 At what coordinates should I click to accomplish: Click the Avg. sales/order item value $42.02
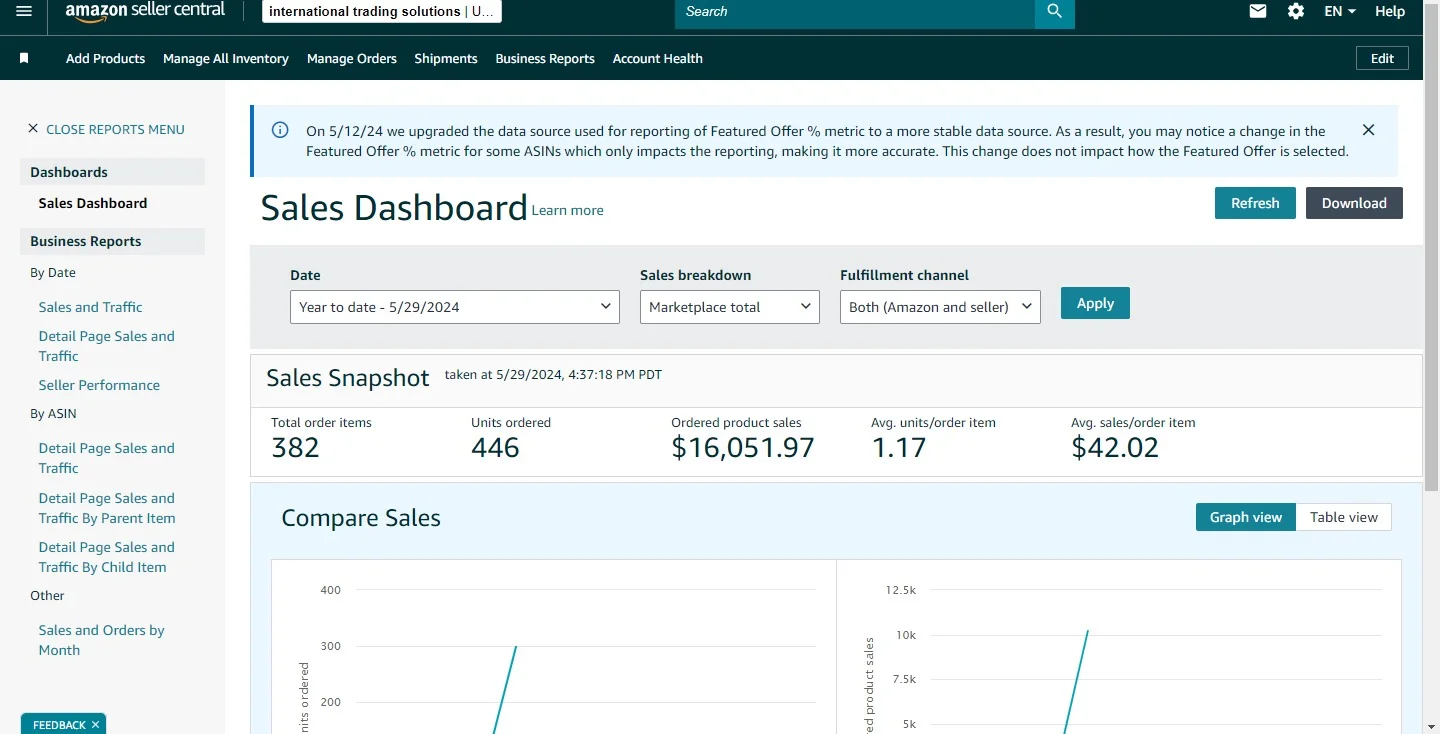click(x=1115, y=448)
